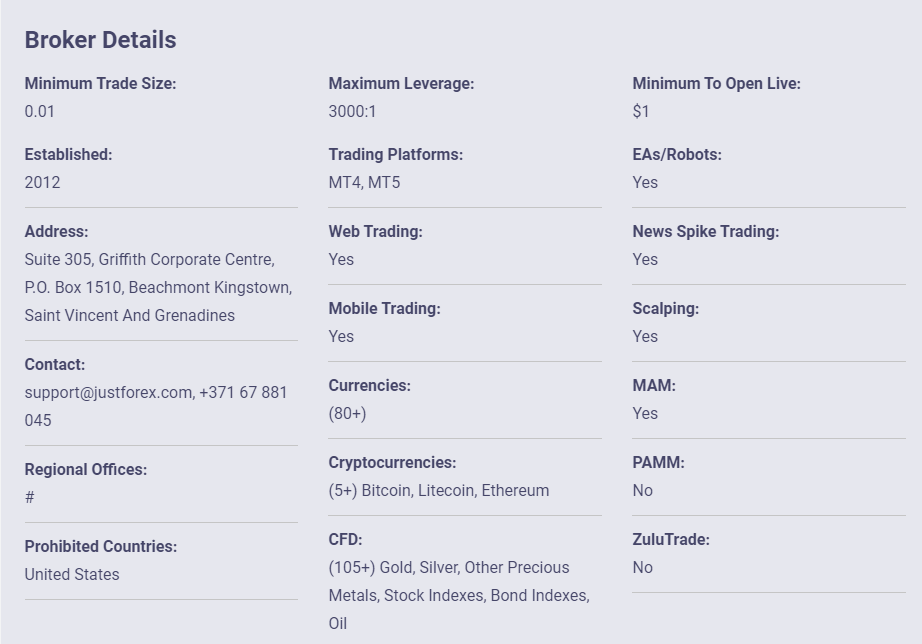Click the PAMM No value
Image resolution: width=922 pixels, height=644 pixels.
coord(643,490)
